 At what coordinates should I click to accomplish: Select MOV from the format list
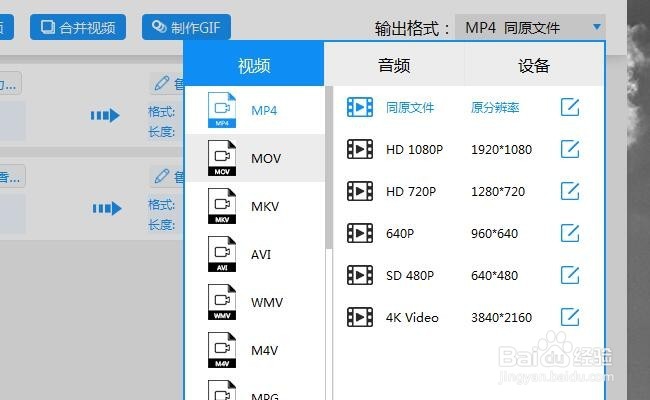(x=256, y=158)
